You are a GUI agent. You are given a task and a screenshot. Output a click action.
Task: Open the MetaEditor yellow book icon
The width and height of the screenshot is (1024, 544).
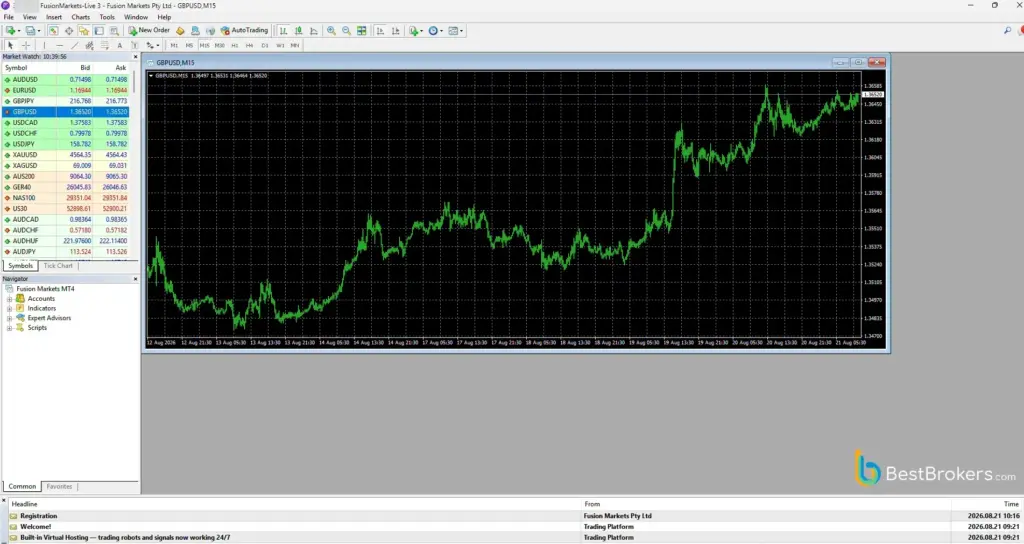coord(180,31)
